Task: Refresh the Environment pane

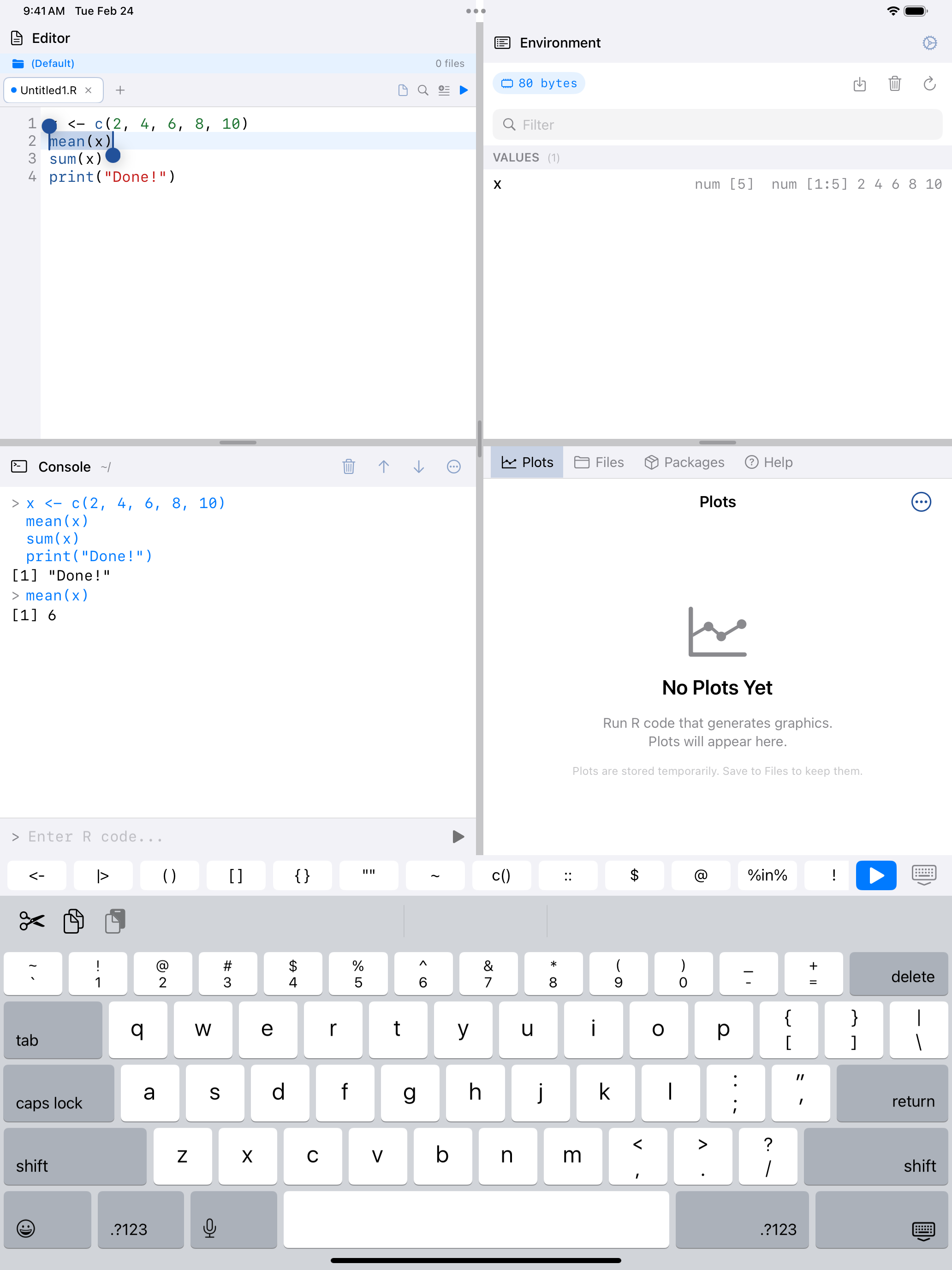Action: click(x=929, y=84)
